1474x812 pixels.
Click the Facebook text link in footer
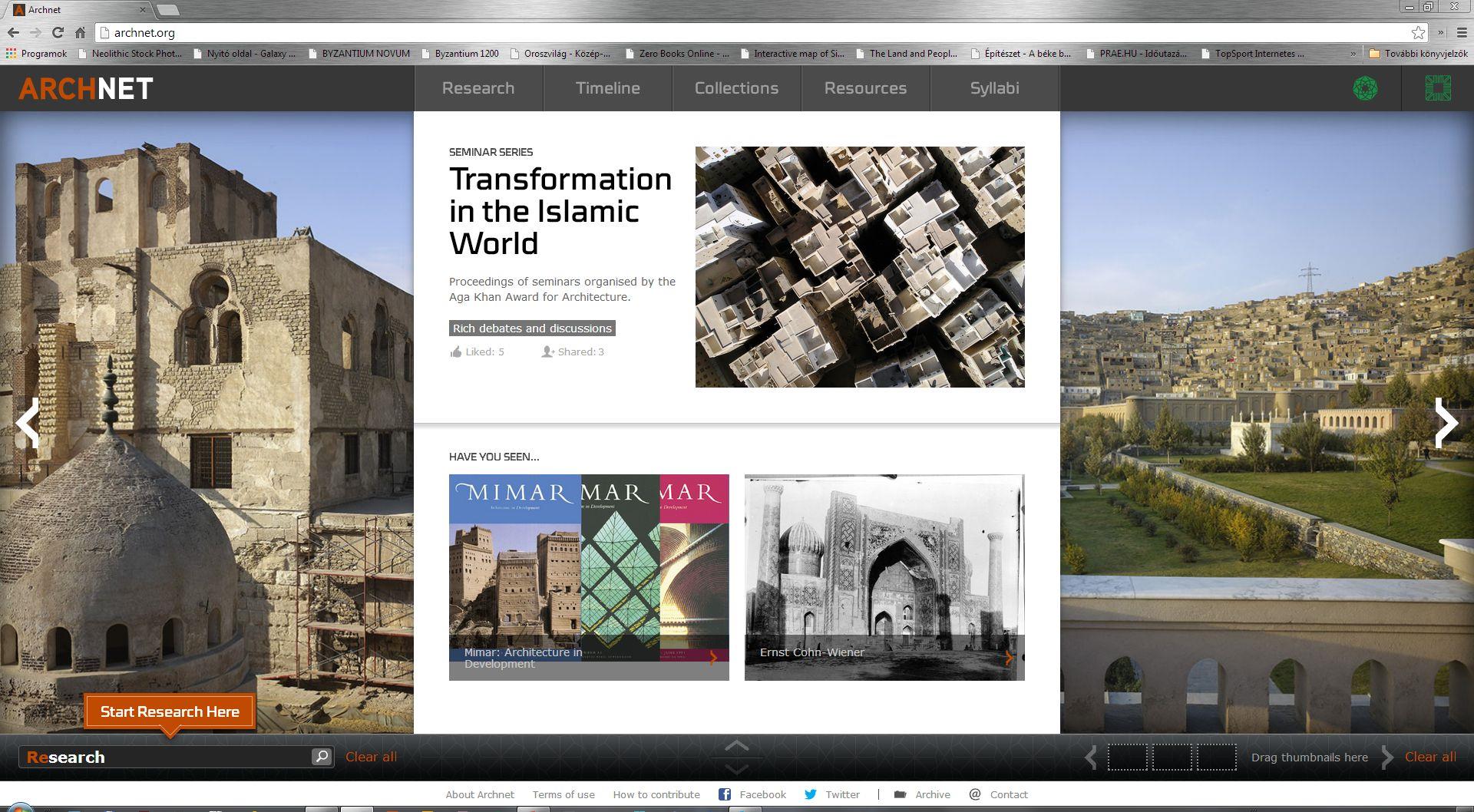[762, 794]
